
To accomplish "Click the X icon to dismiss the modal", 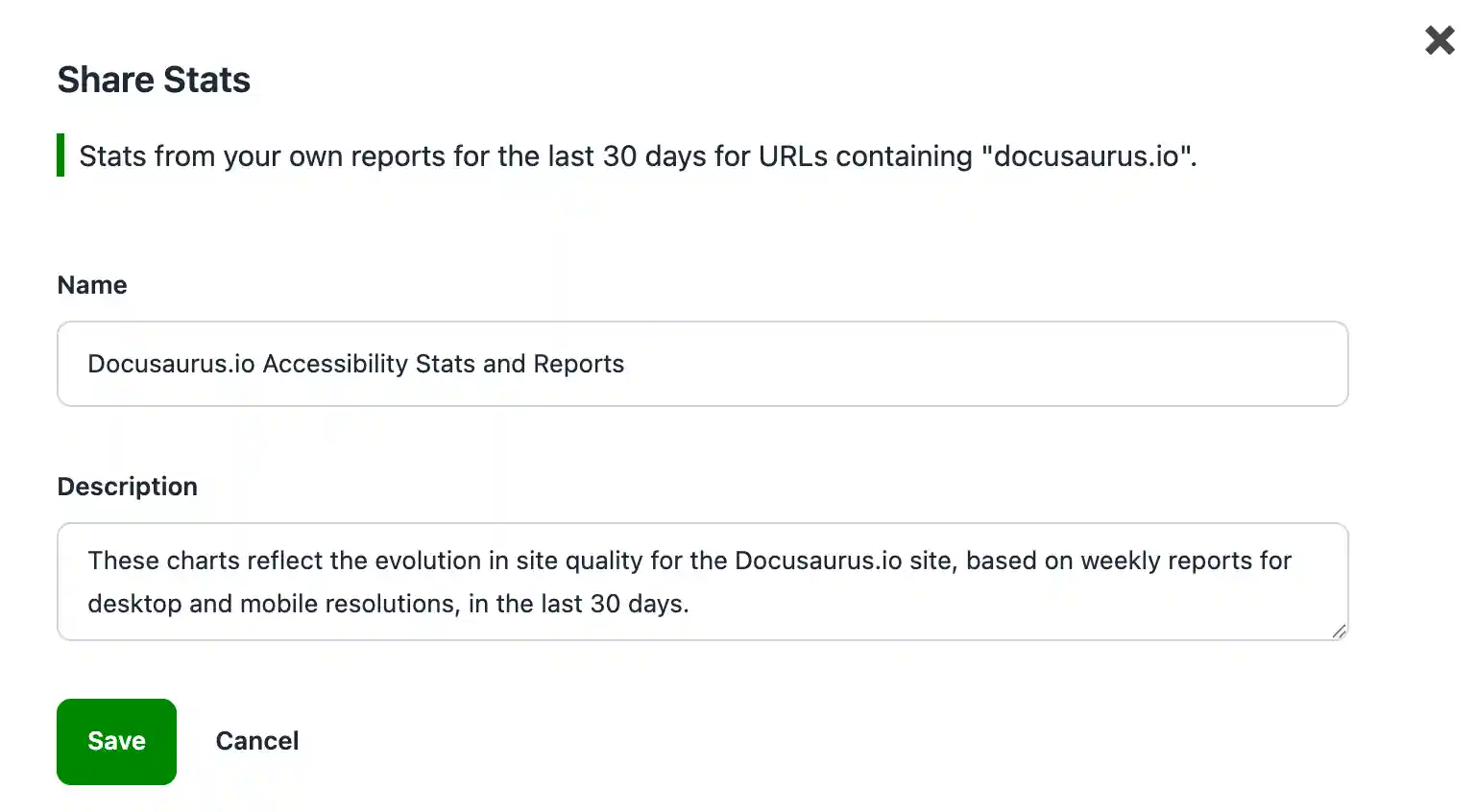I will 1439,40.
